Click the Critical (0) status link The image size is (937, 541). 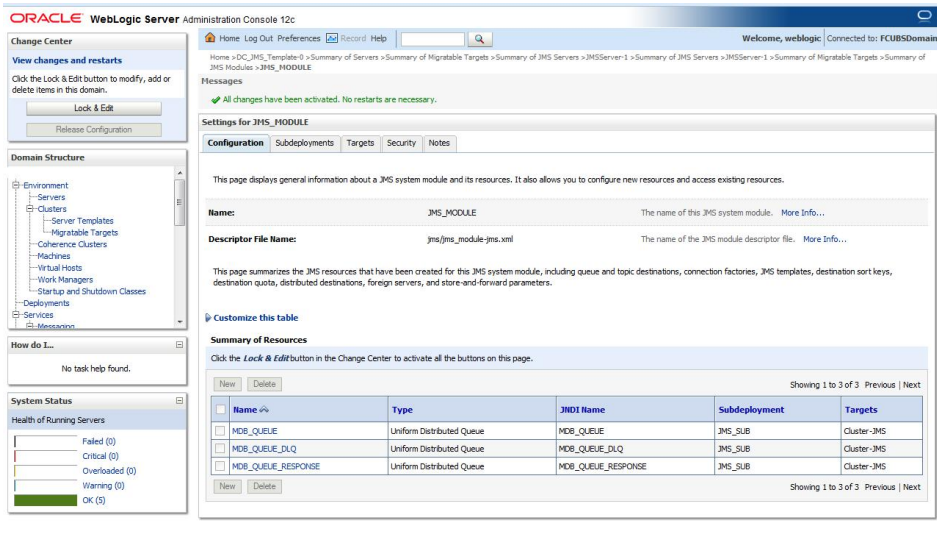(x=100, y=456)
